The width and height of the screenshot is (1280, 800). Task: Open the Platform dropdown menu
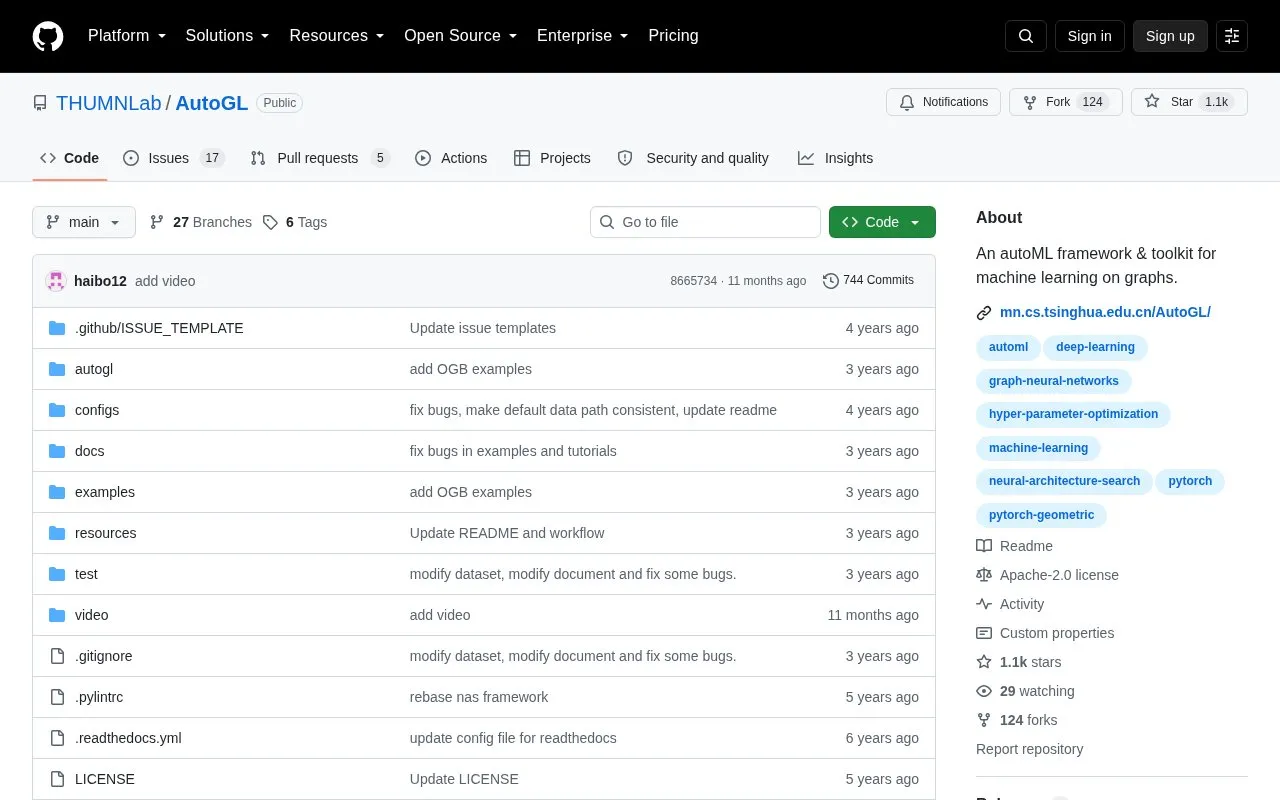pyautogui.click(x=127, y=36)
